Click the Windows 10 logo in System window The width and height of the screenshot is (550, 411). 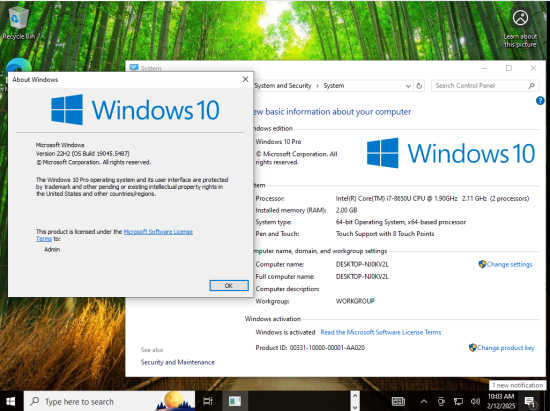pyautogui.click(x=451, y=153)
